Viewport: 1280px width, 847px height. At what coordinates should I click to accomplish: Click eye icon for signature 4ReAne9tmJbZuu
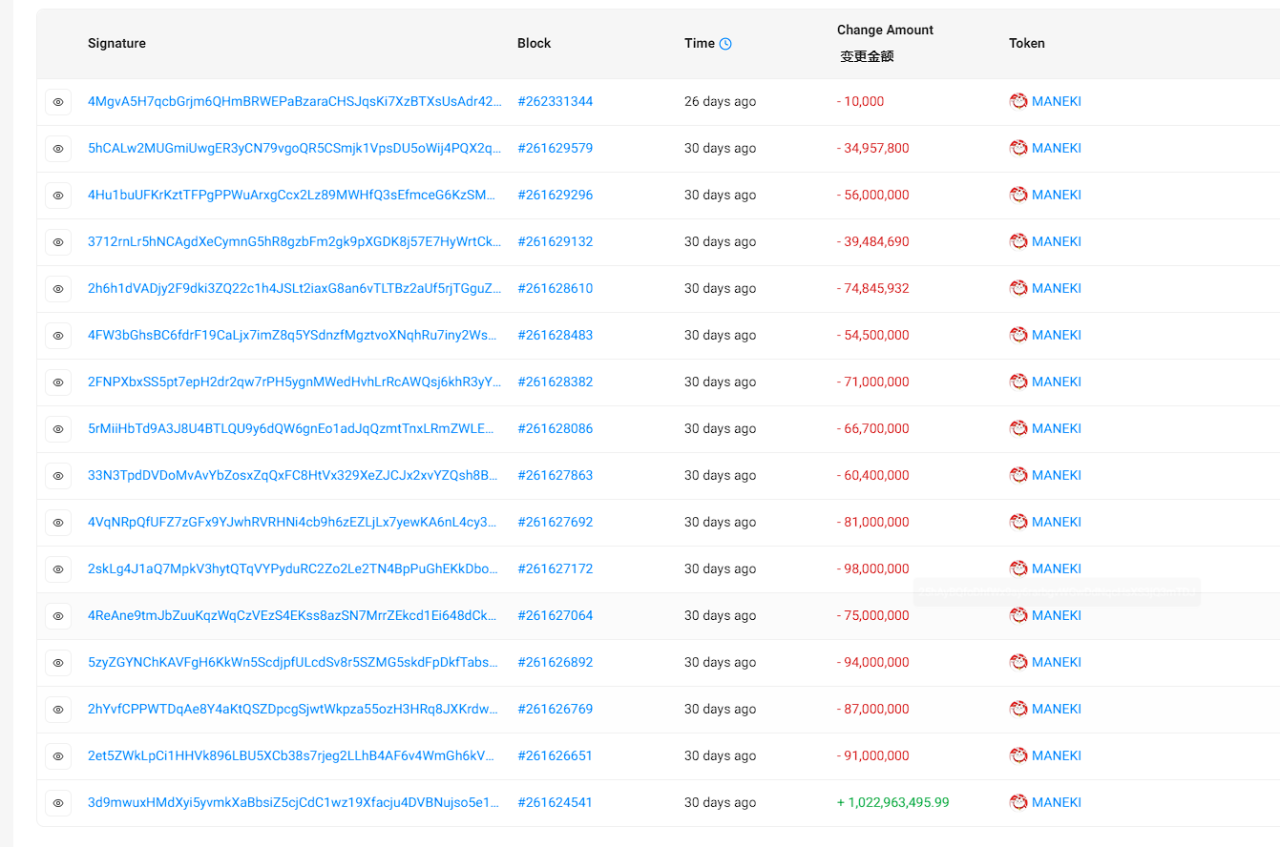58,616
